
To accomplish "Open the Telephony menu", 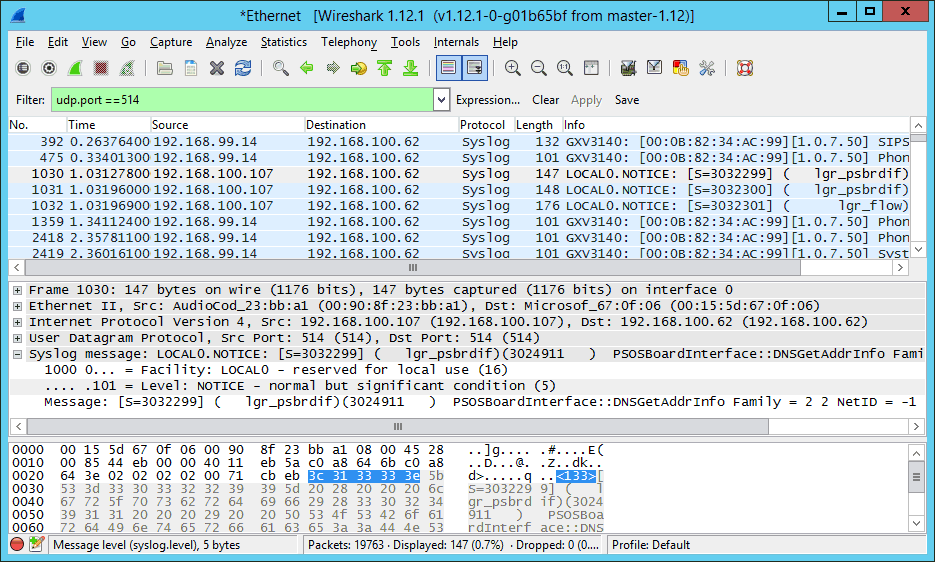I will coord(349,42).
